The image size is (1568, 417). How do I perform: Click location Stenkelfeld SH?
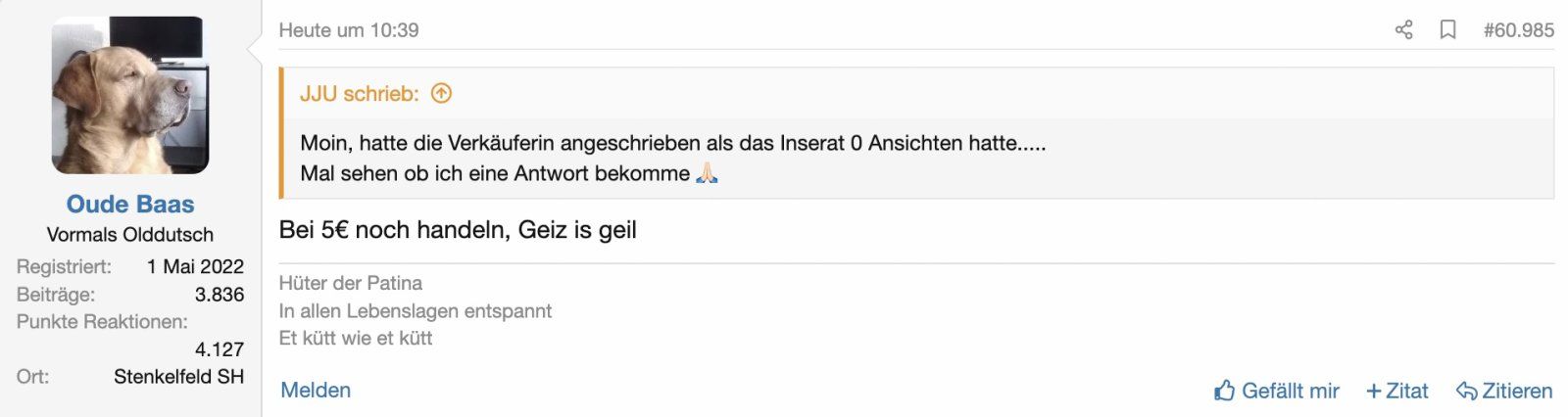178,377
